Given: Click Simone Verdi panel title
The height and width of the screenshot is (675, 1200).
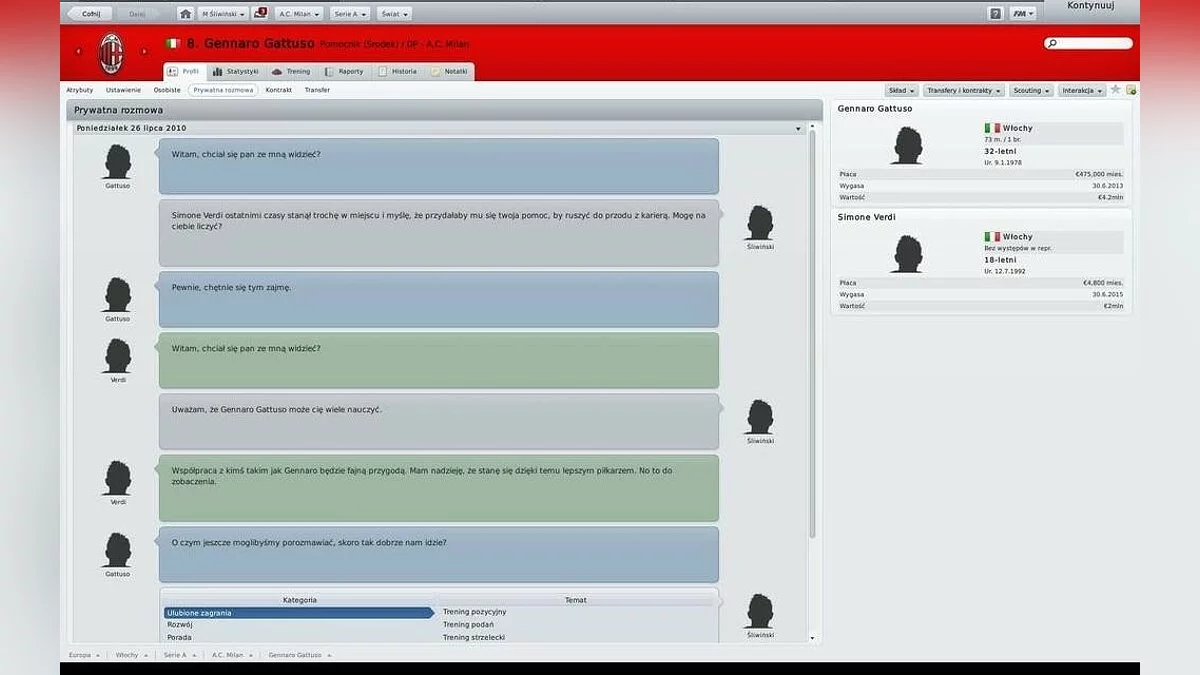Looking at the screenshot, I should [867, 217].
